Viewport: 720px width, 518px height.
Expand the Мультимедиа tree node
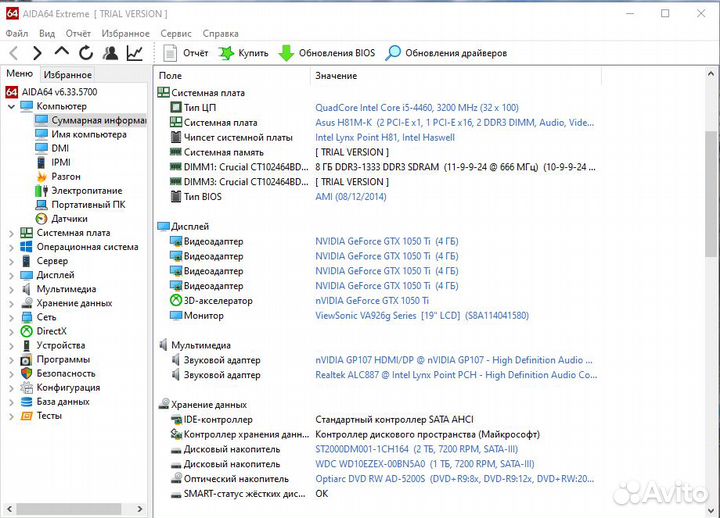(12, 289)
